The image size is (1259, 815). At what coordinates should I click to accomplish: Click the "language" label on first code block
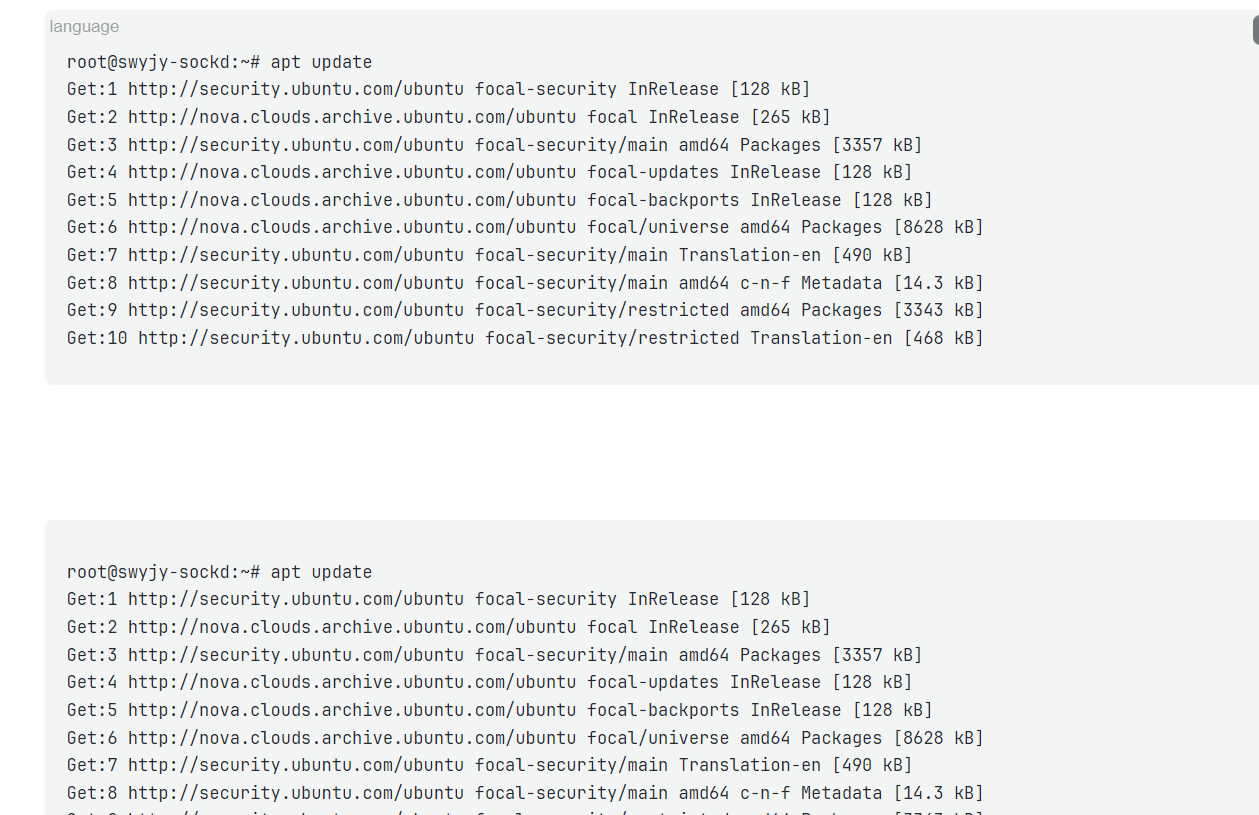84,27
